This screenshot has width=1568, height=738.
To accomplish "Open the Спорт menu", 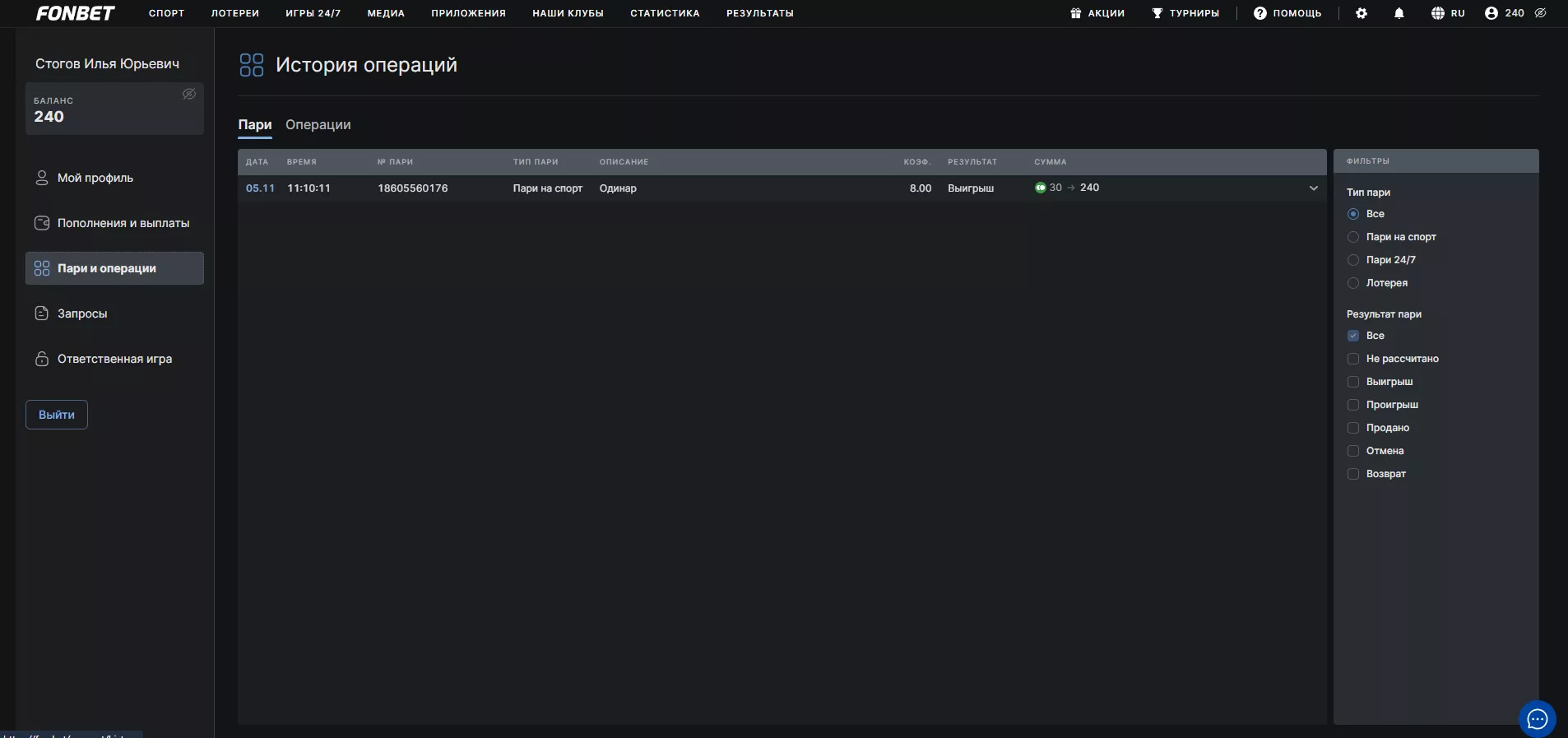I will pyautogui.click(x=166, y=13).
